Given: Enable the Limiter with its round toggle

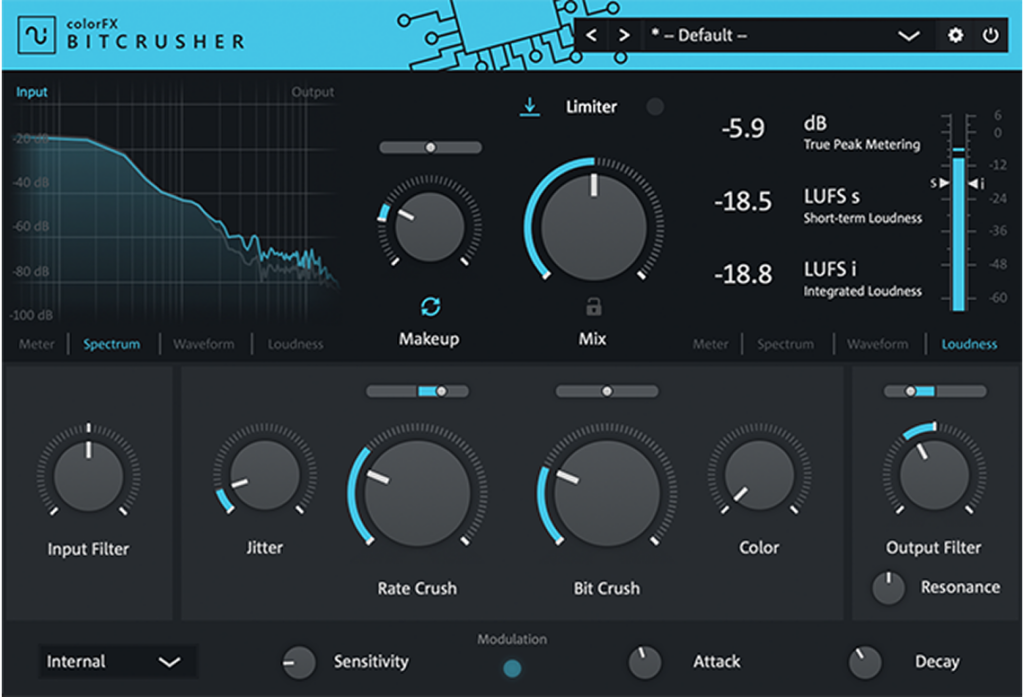Looking at the screenshot, I should click(655, 105).
